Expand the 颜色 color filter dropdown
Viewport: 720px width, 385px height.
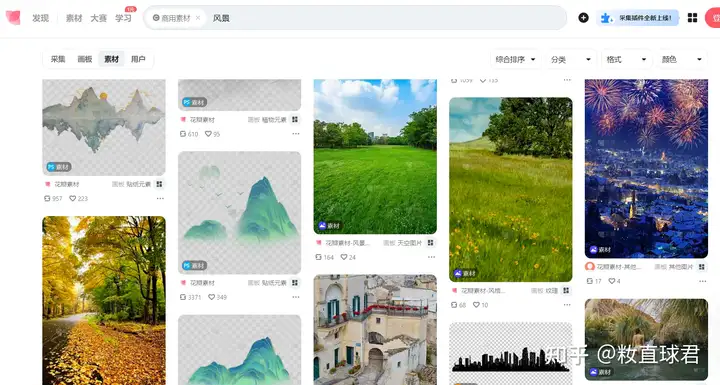pos(682,59)
